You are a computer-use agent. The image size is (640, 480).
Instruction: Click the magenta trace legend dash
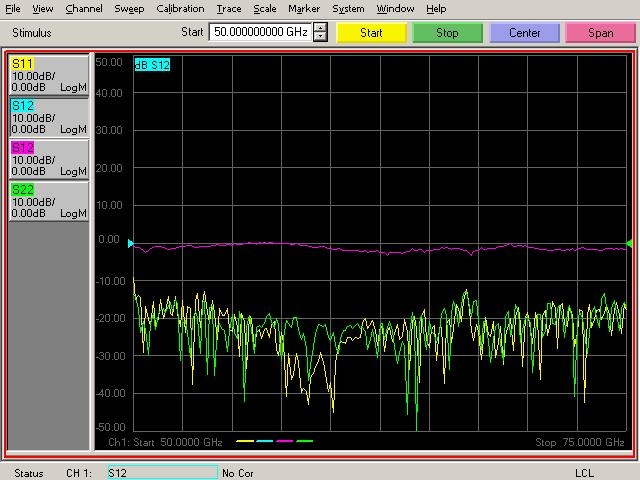tap(285, 441)
